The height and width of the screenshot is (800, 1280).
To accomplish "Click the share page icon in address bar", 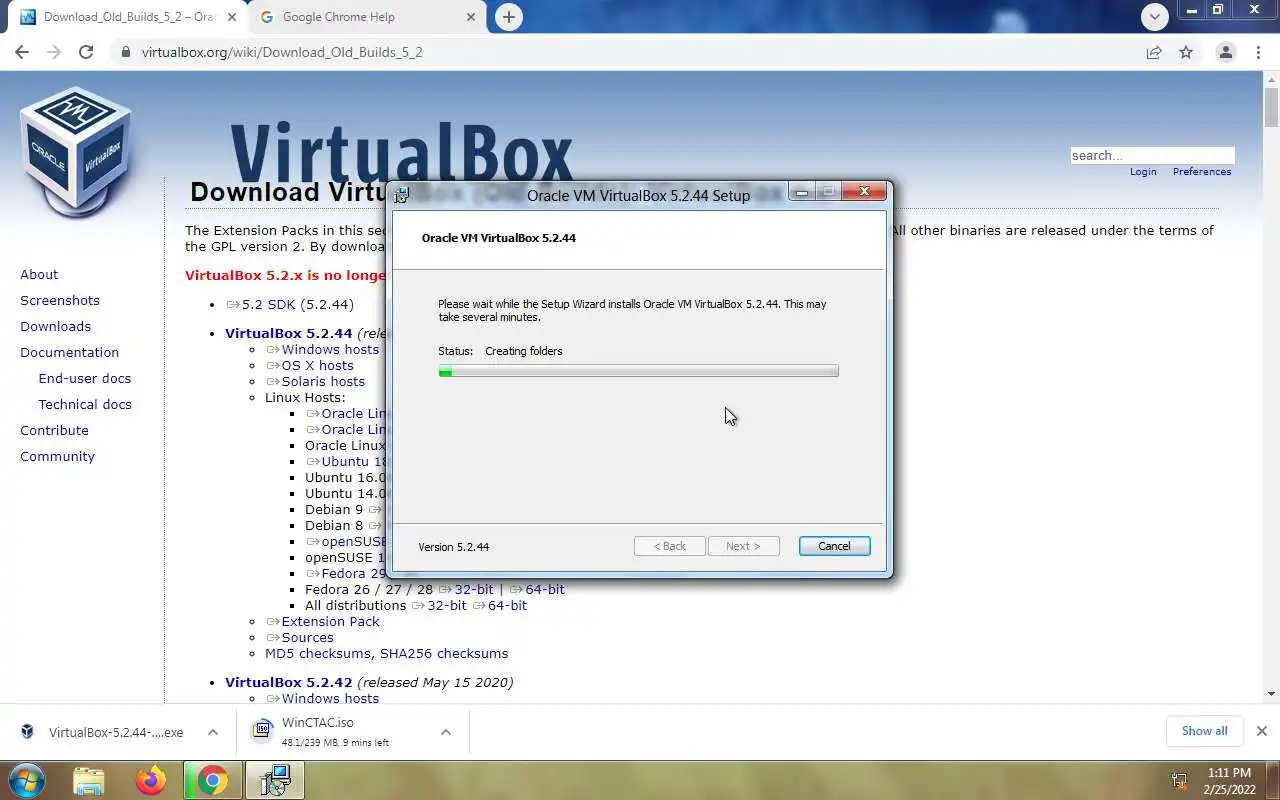I will click(1154, 52).
